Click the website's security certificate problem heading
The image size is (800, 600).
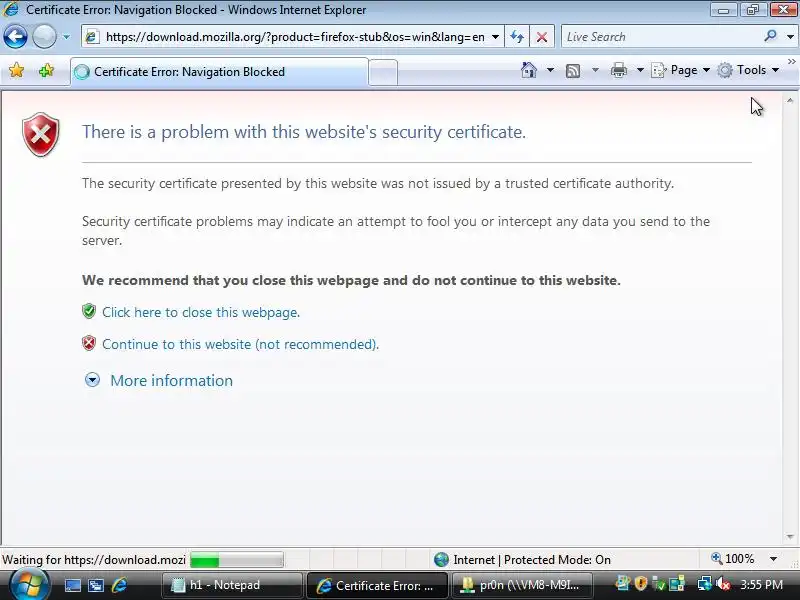coord(304,132)
